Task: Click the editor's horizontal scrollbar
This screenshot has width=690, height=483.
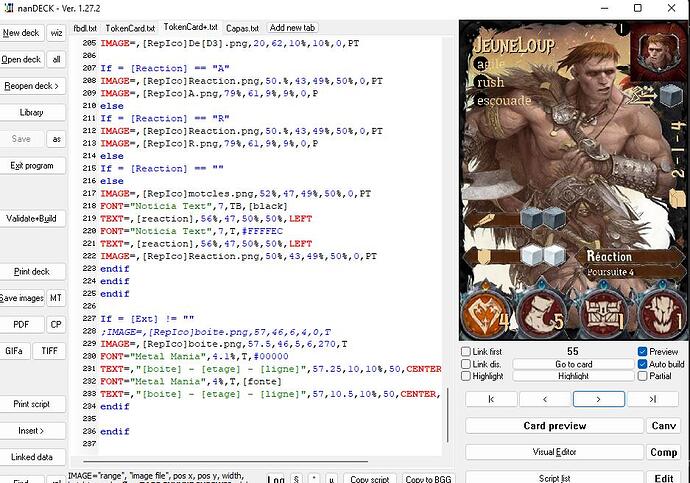Action: (x=225, y=461)
